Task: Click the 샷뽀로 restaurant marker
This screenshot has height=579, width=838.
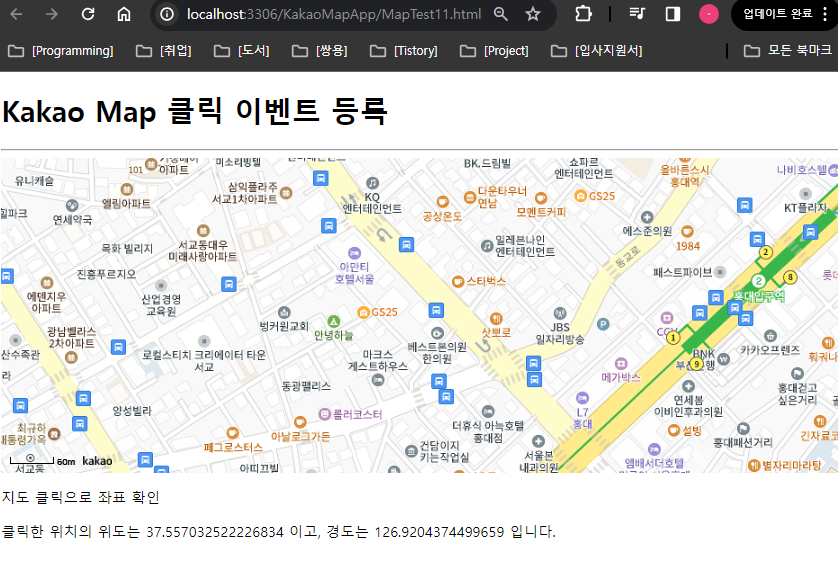Action: coord(496,319)
